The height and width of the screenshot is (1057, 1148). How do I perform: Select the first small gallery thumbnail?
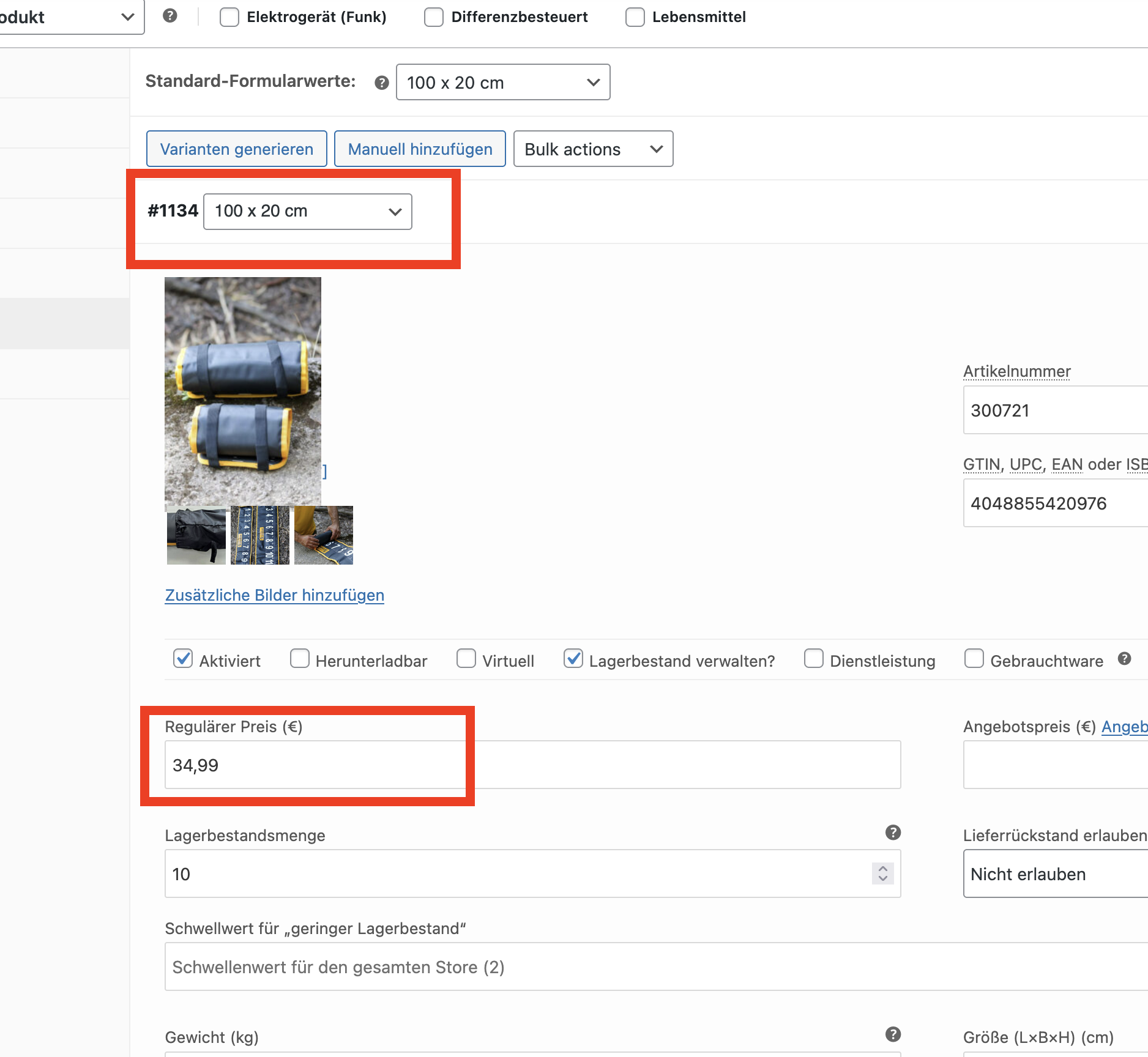(196, 535)
